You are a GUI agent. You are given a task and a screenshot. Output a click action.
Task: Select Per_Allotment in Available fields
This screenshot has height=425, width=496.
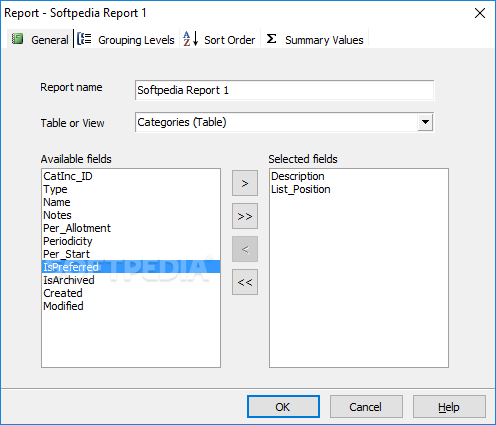click(x=131, y=228)
